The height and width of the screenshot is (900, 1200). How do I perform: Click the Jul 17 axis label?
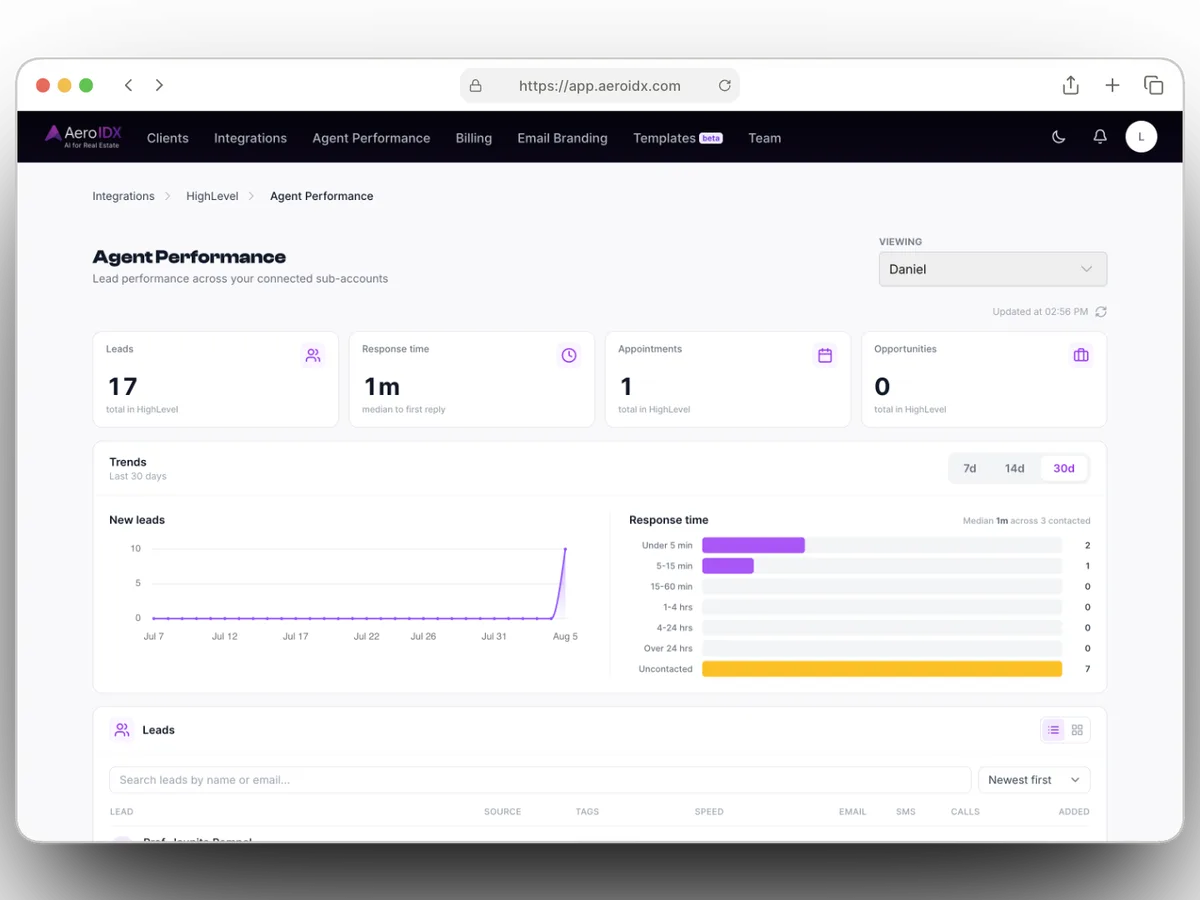point(295,636)
